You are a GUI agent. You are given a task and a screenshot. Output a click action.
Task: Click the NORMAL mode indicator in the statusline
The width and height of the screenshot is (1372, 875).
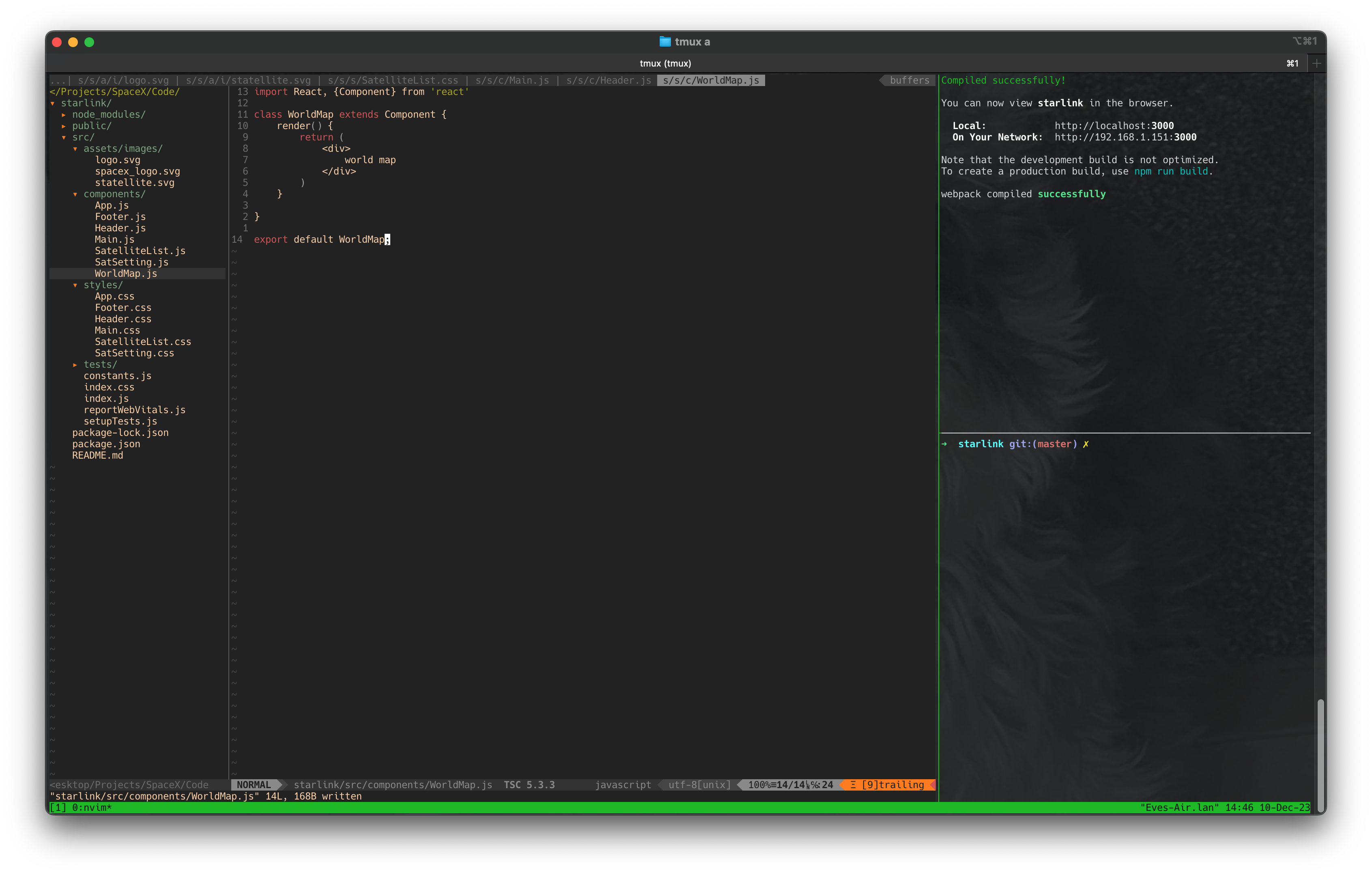pos(255,785)
